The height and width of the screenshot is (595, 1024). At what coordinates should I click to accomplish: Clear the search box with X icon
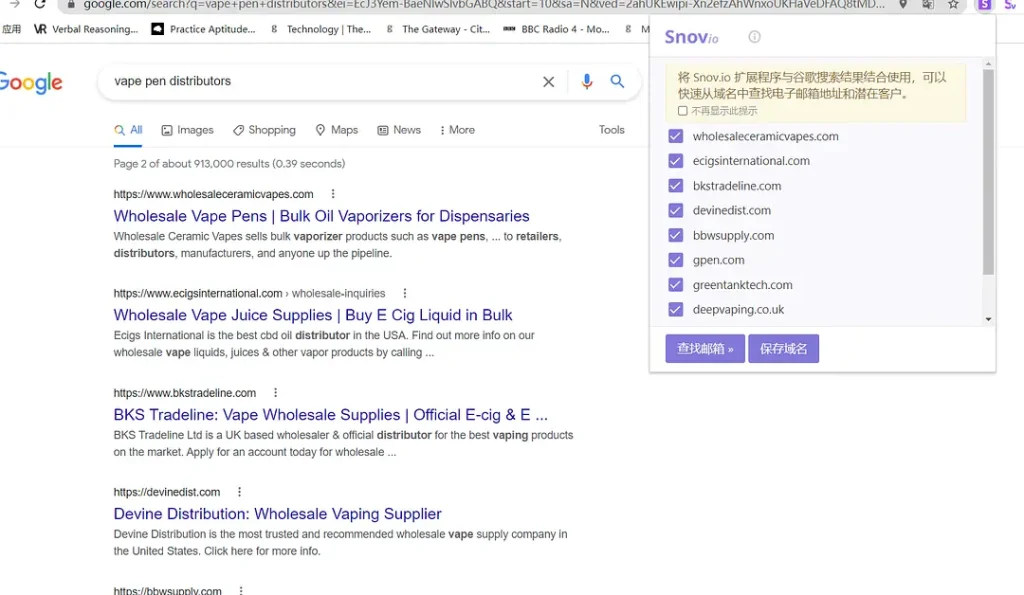548,82
